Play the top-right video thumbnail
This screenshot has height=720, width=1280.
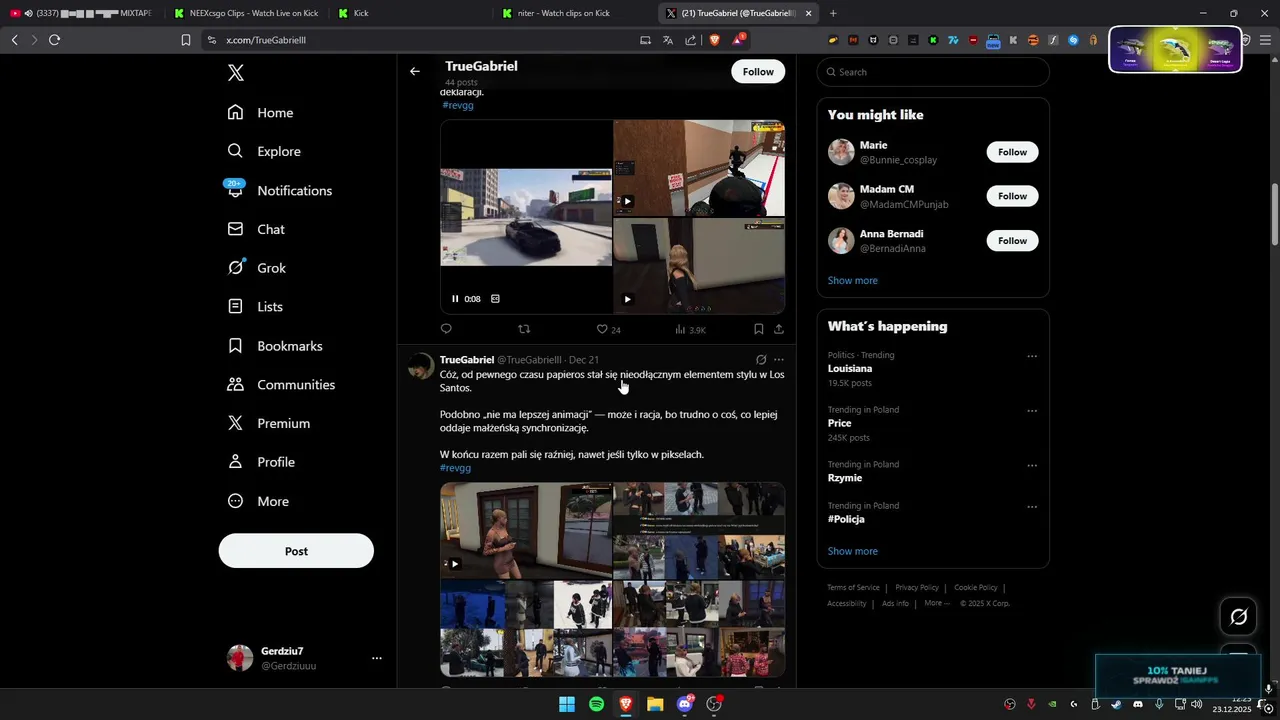point(627,201)
